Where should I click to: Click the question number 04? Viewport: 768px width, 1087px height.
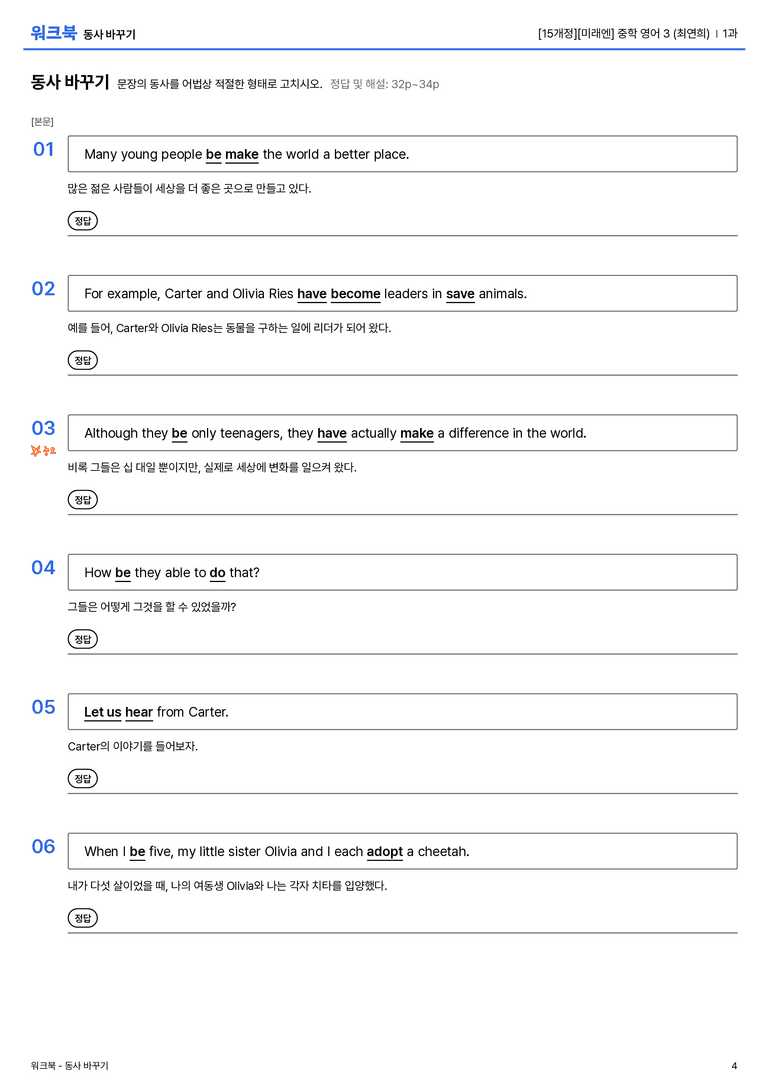point(43,568)
